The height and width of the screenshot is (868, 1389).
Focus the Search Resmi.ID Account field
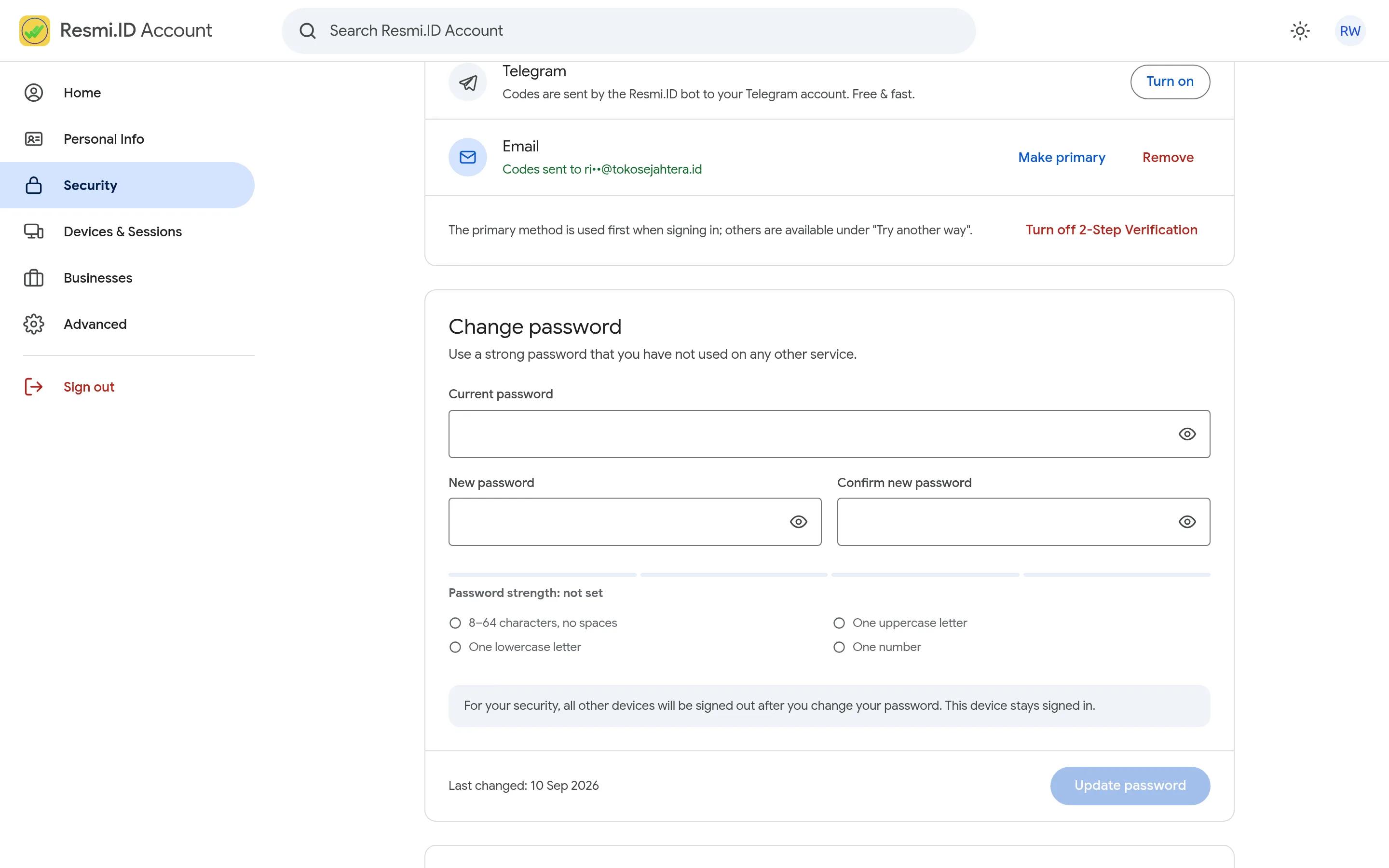tap(628, 30)
